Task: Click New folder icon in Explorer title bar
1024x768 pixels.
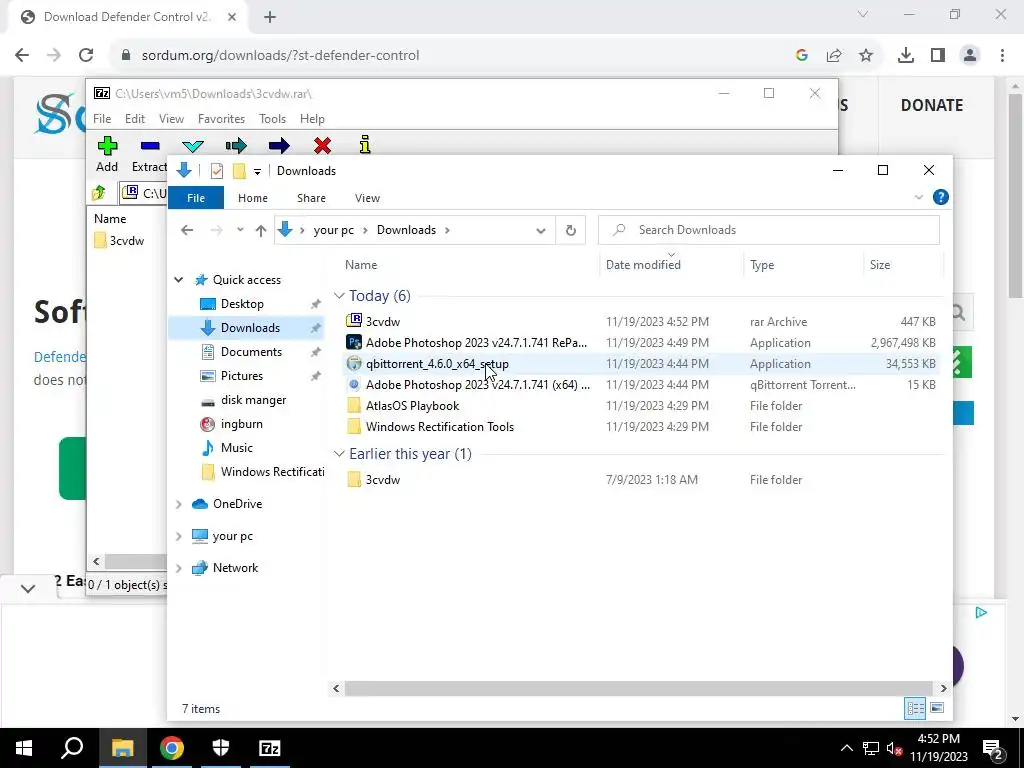Action: click(239, 171)
